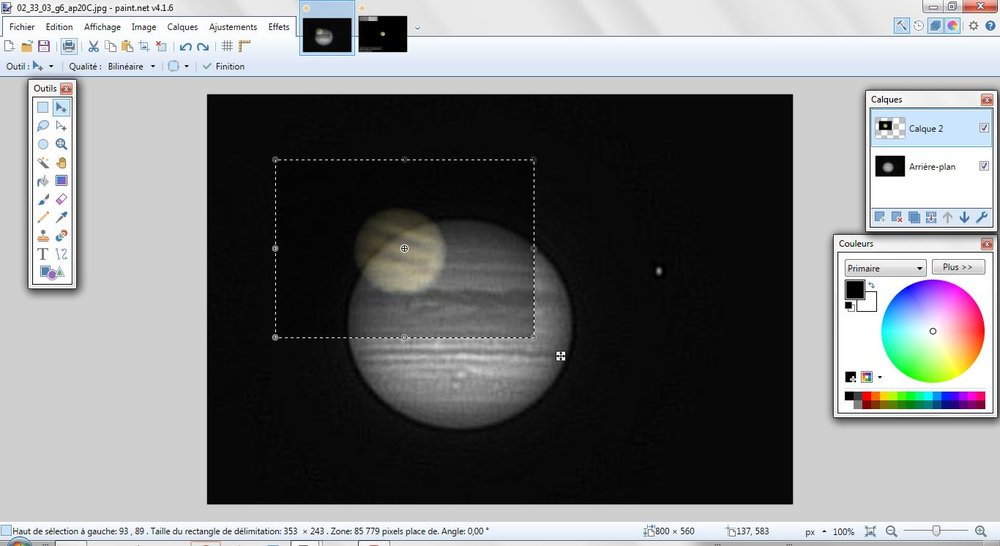The width and height of the screenshot is (1000, 546).
Task: Select the Move Selected Pixels tool
Action: click(x=61, y=107)
